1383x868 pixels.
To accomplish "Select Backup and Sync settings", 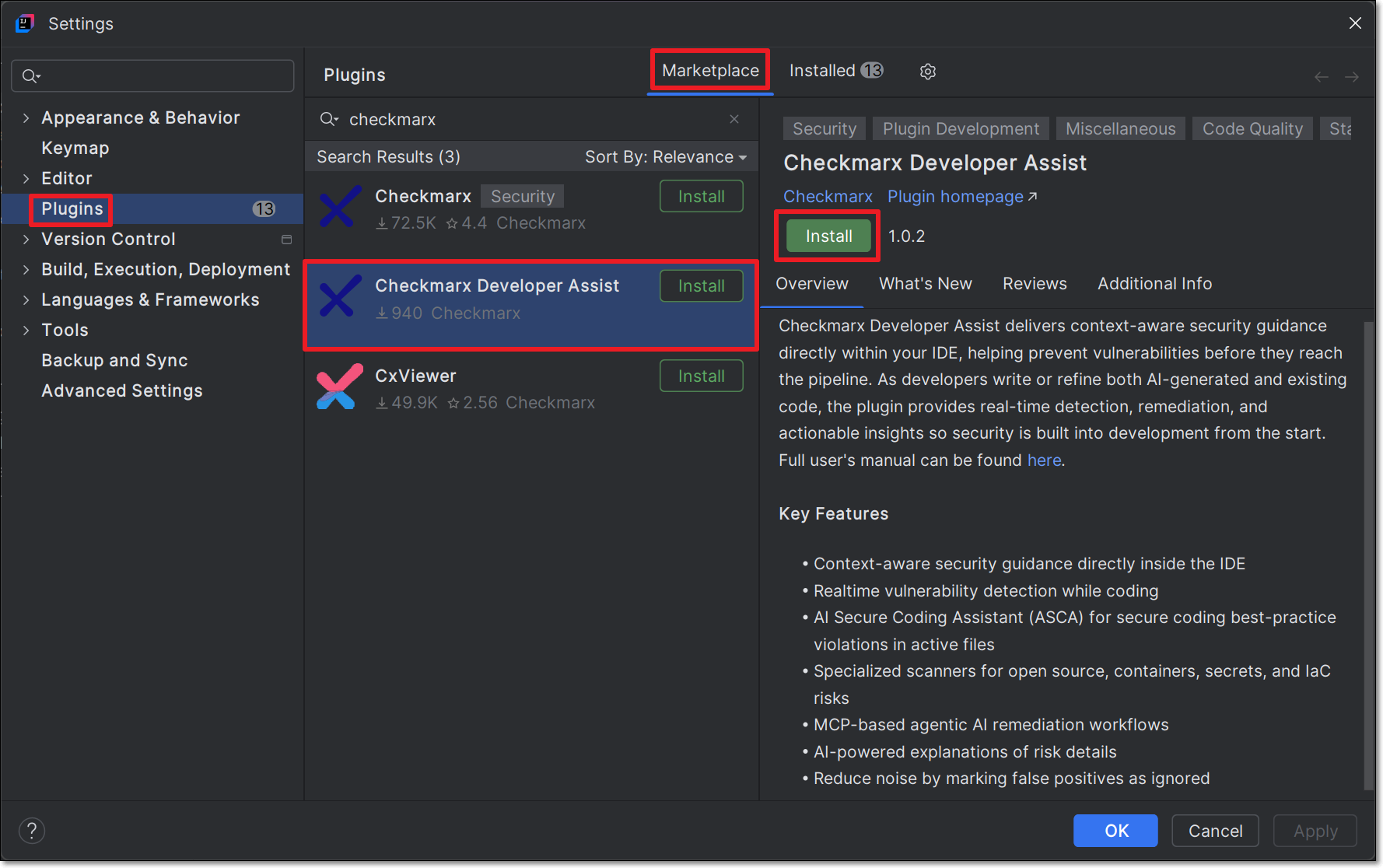I will [114, 361].
